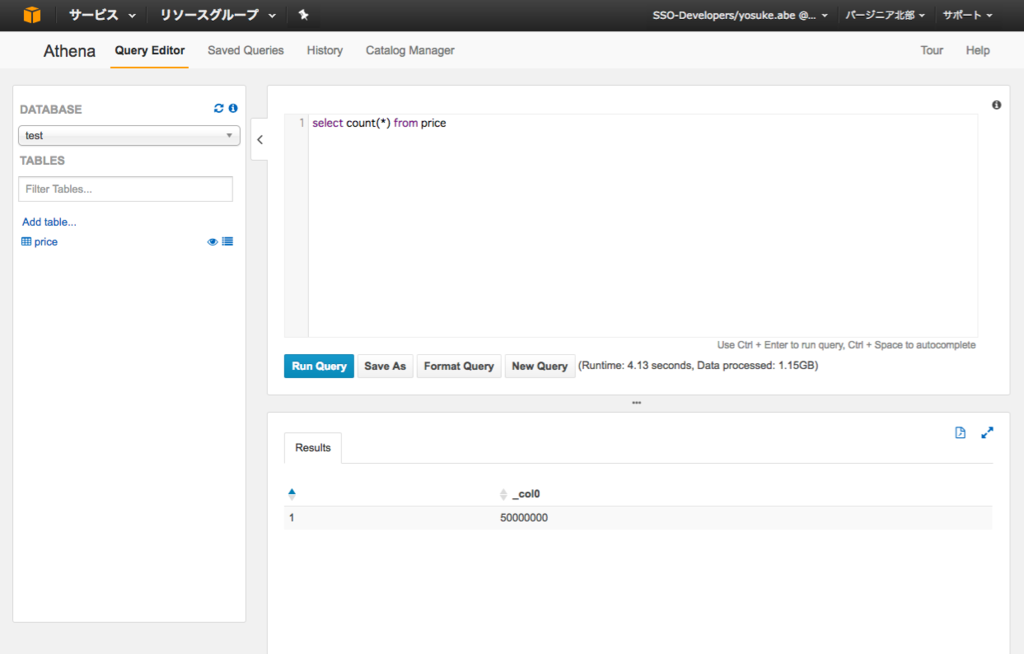1024x654 pixels.
Task: Click line number 1 in editor gutter
Action: coord(301,123)
